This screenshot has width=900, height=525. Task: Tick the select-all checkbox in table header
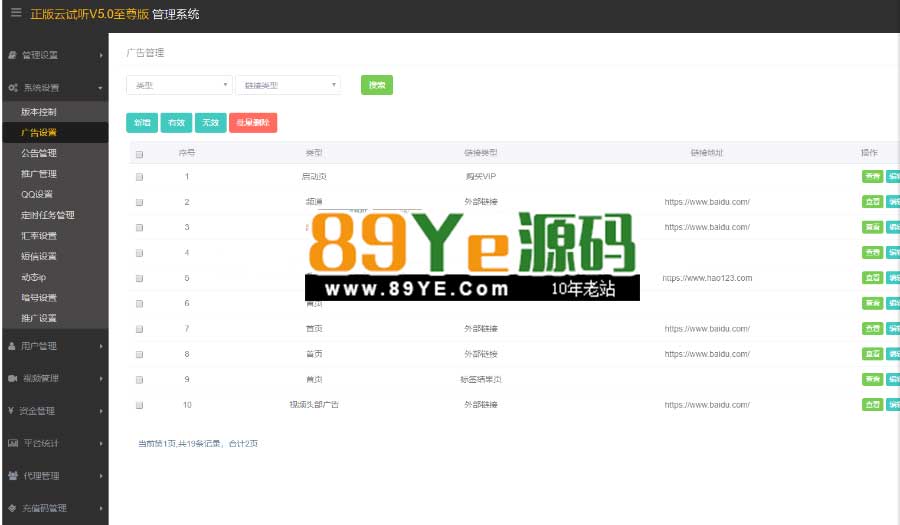click(139, 154)
